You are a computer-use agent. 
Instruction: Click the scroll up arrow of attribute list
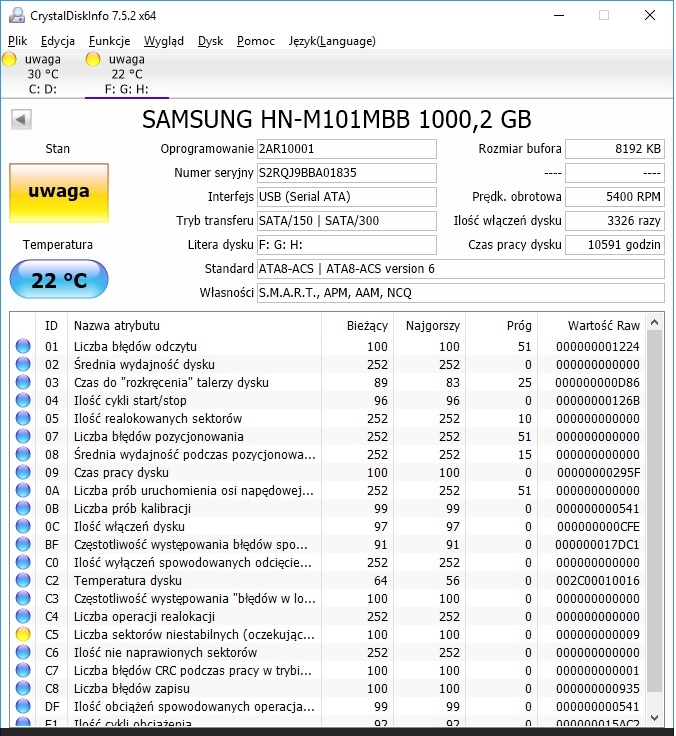(655, 322)
